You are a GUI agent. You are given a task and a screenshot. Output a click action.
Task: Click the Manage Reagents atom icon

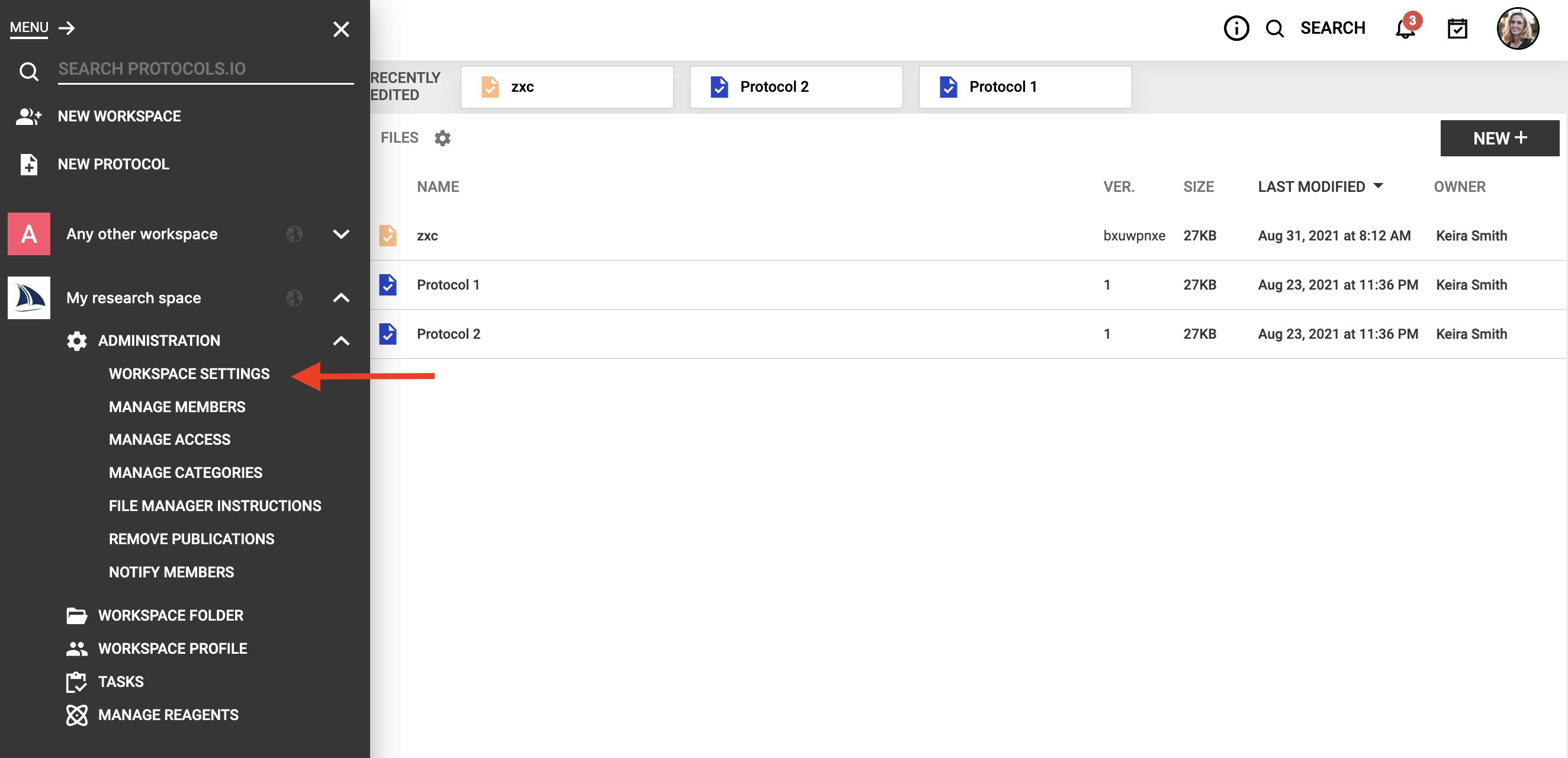pyautogui.click(x=77, y=715)
